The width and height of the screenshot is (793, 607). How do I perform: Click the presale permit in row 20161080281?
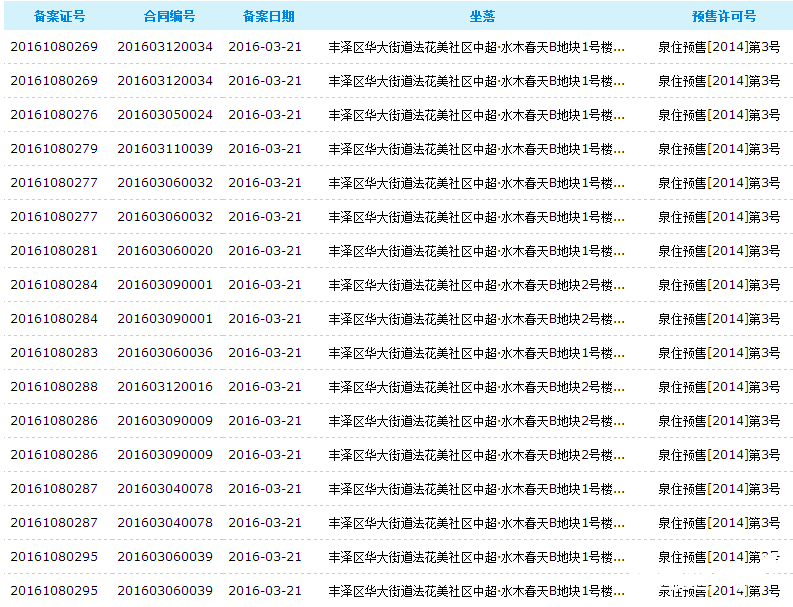click(719, 251)
